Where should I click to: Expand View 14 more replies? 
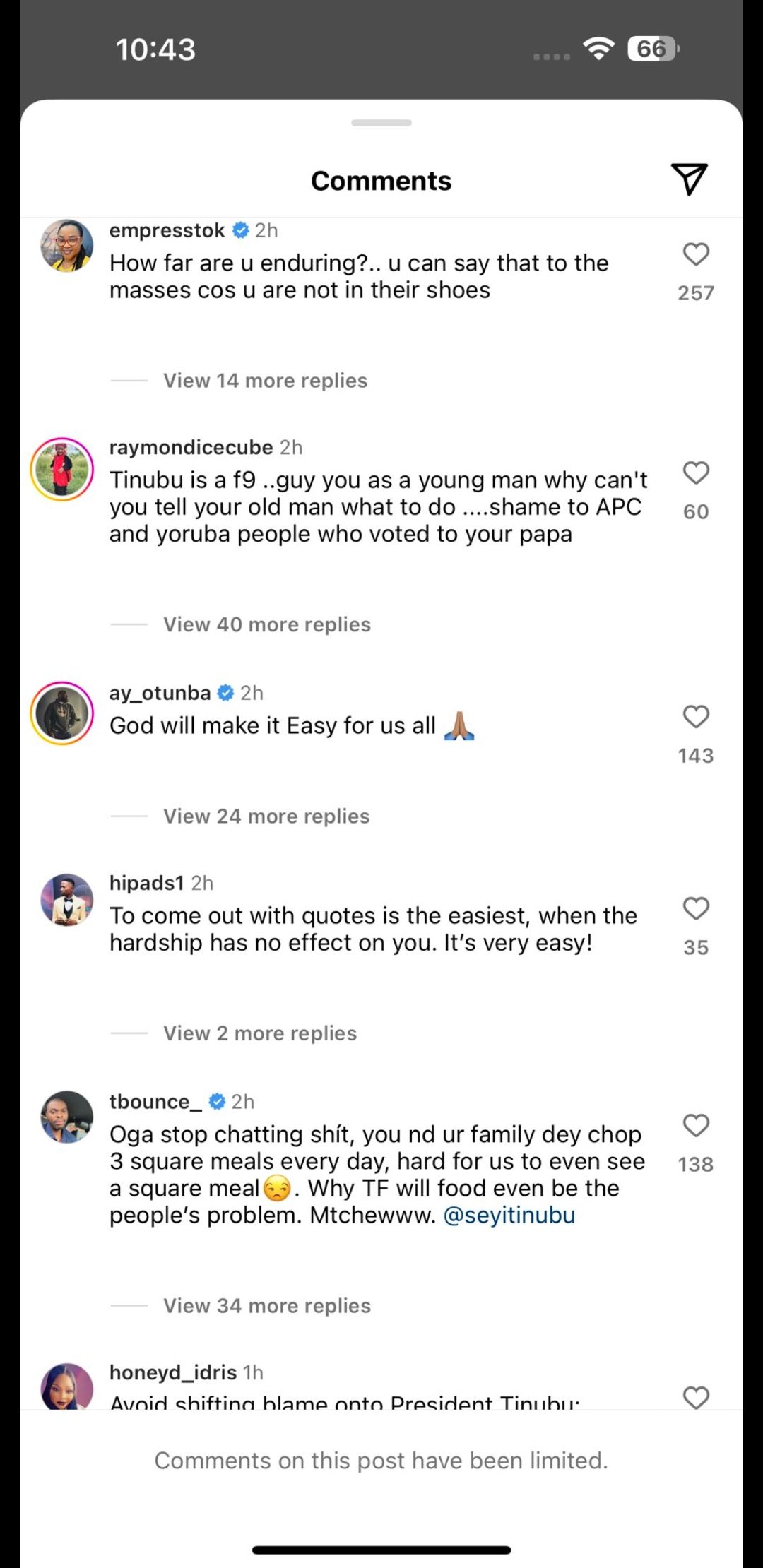[265, 381]
